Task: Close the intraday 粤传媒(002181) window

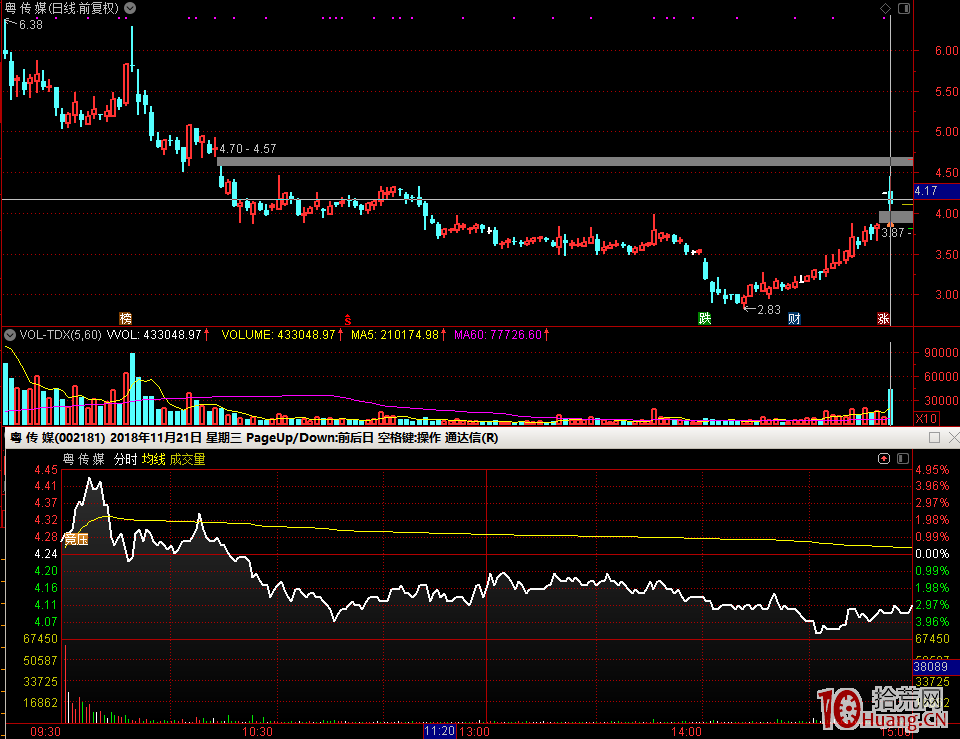Action: pyautogui.click(x=954, y=437)
